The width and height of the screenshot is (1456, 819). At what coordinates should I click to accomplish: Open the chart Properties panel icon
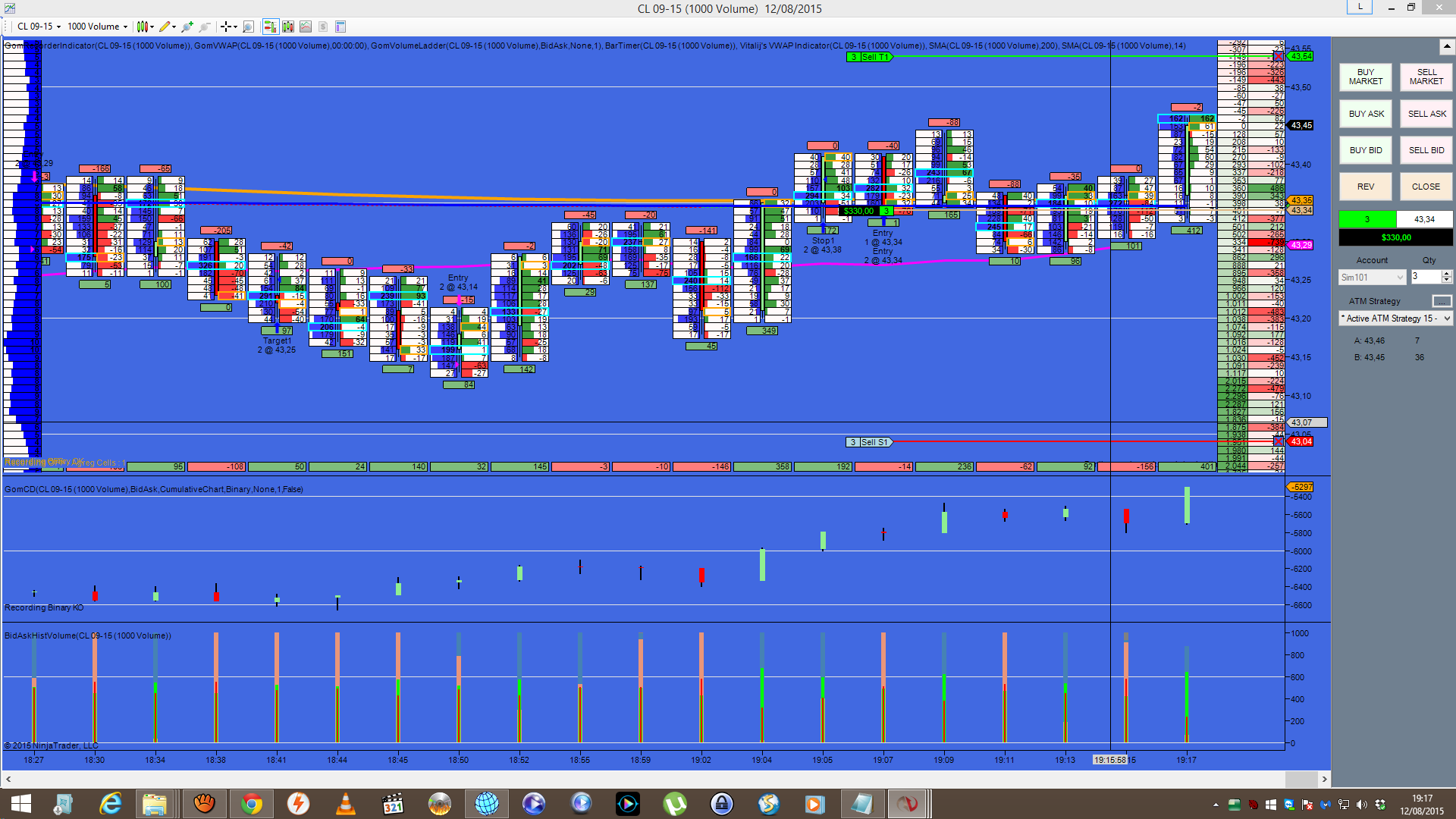click(x=340, y=27)
